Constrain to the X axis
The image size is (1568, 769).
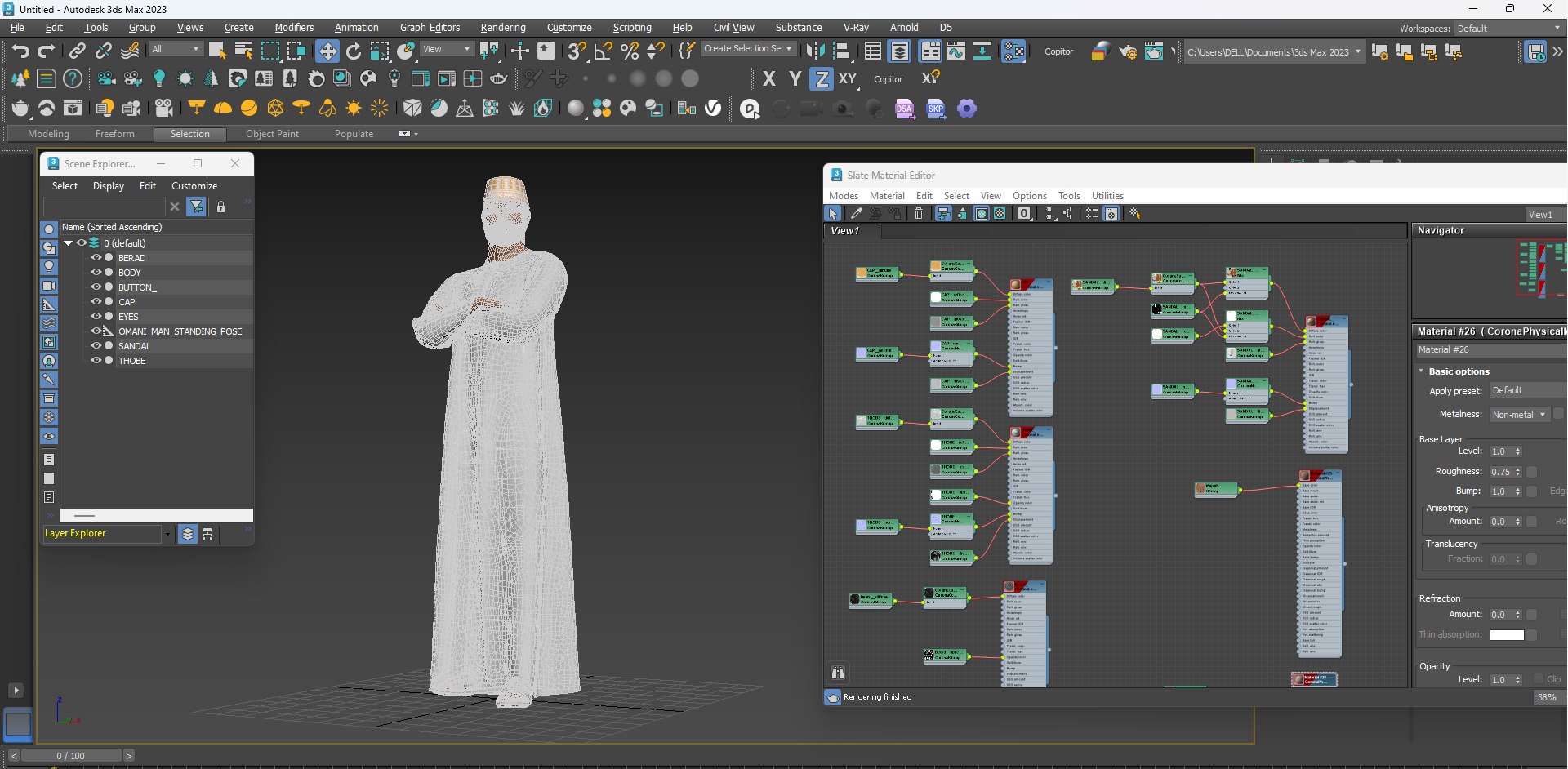click(768, 79)
